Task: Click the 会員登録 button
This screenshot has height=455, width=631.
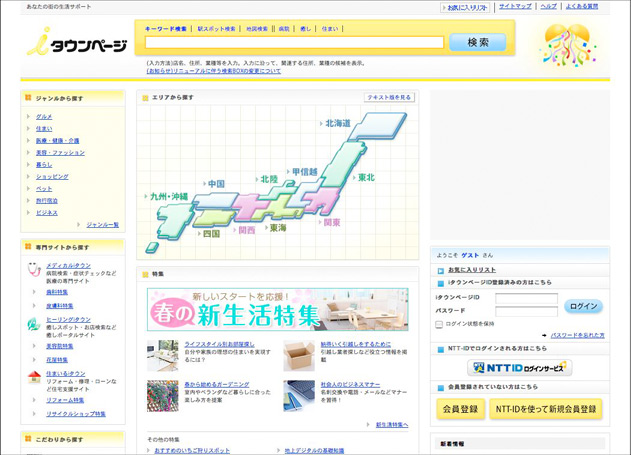Action: click(460, 409)
